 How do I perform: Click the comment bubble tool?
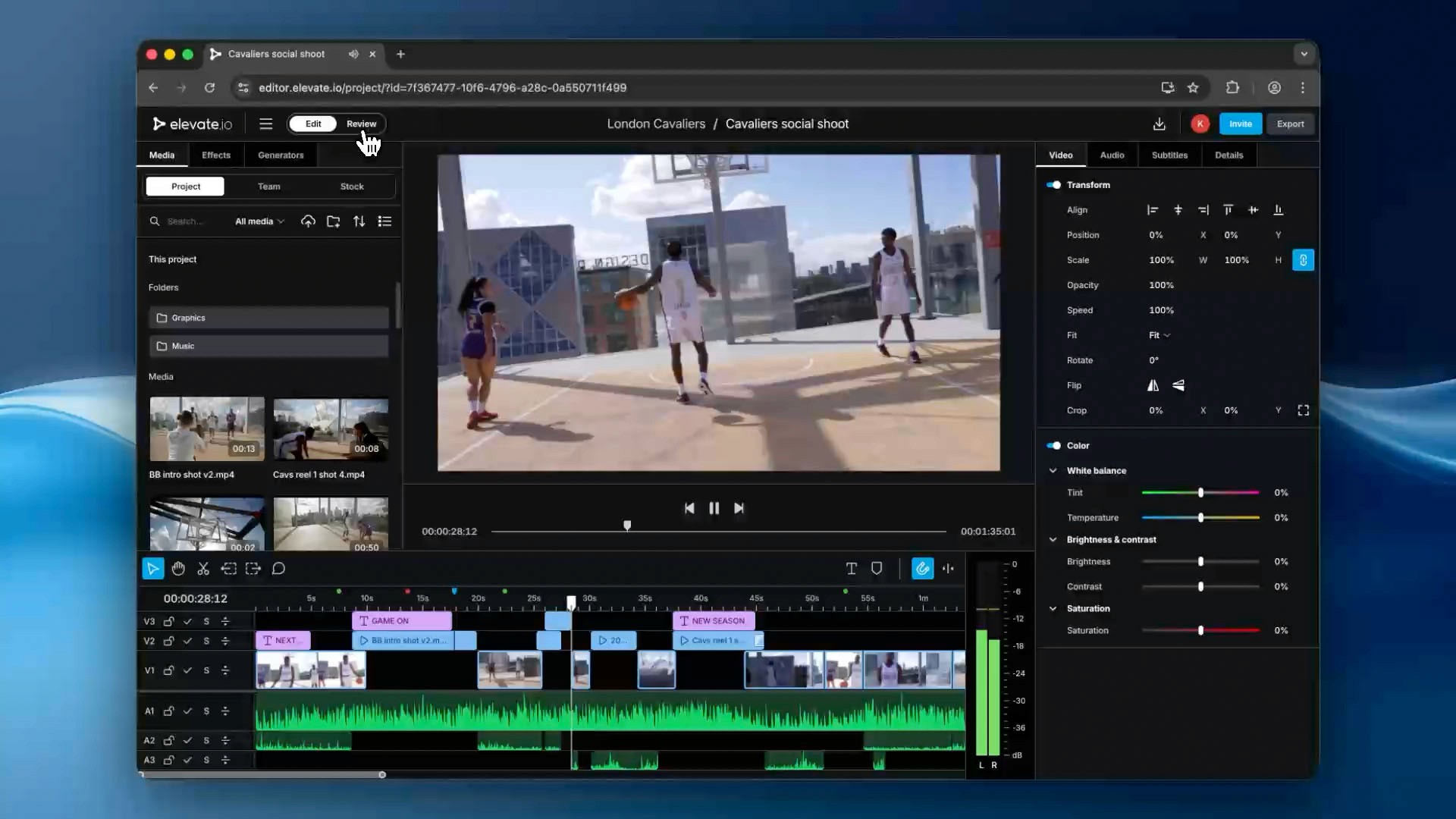[x=278, y=569]
